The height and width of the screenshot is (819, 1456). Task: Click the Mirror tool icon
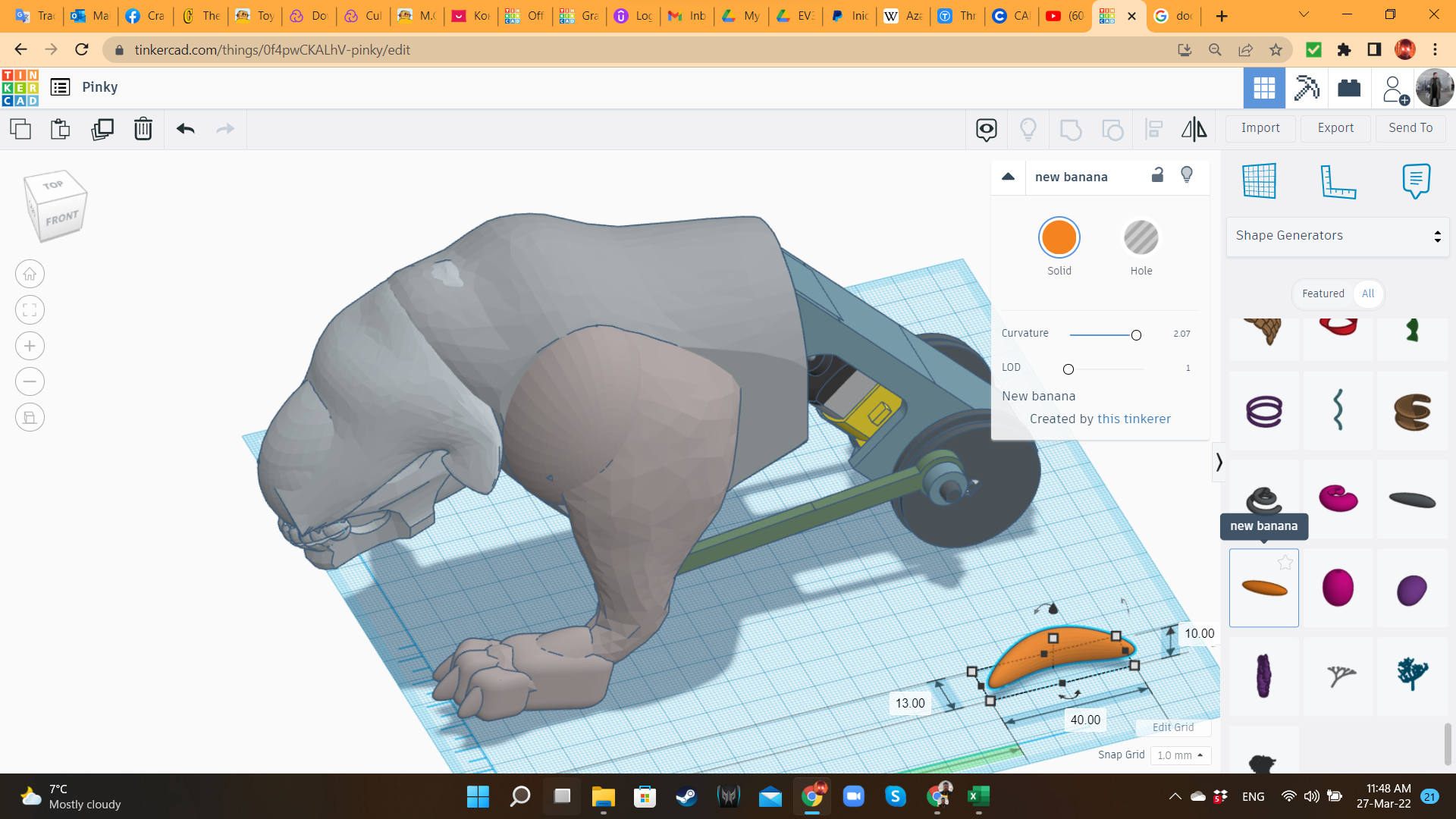[1194, 129]
